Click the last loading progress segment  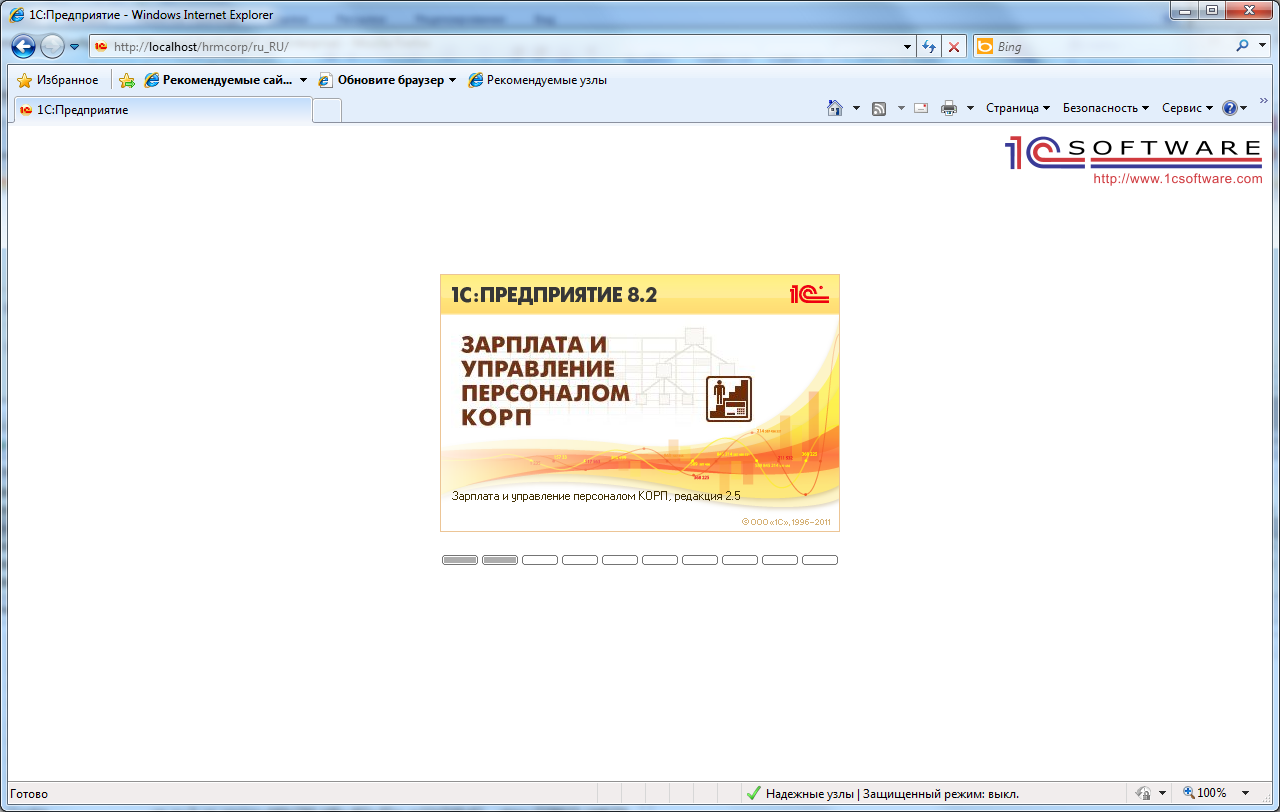820,560
